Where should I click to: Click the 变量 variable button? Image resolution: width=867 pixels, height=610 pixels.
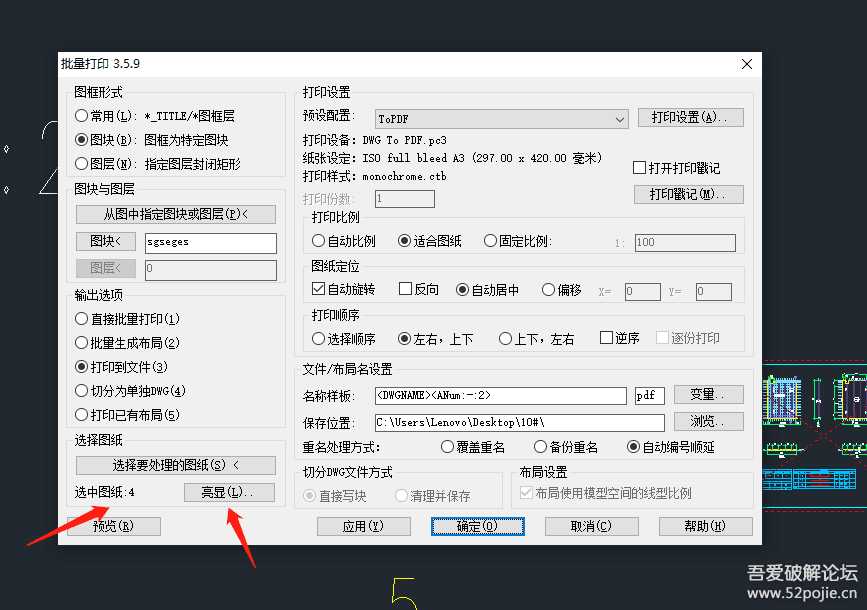(x=708, y=395)
